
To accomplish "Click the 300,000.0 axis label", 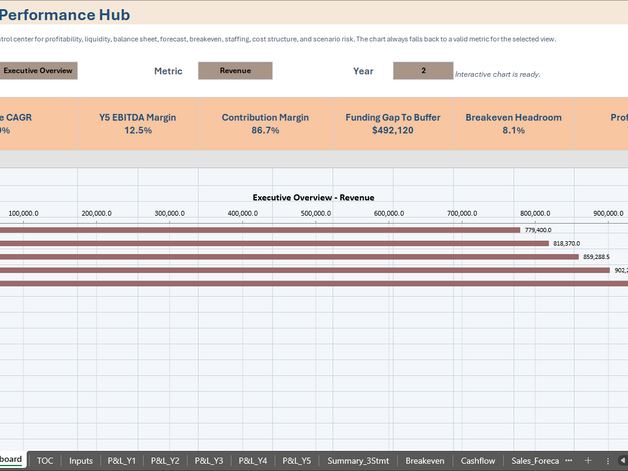I will tap(170, 213).
